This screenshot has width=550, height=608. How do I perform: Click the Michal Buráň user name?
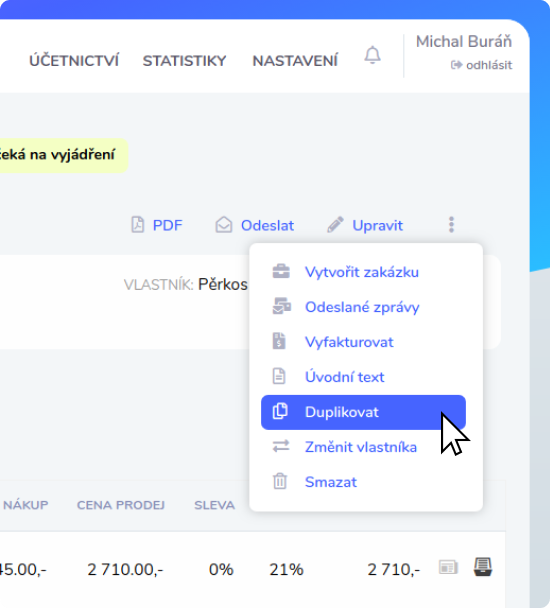pos(464,41)
